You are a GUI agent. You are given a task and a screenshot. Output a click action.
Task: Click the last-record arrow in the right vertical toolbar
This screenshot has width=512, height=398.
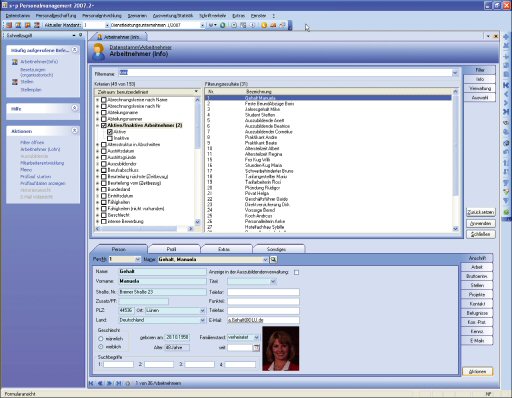506,111
